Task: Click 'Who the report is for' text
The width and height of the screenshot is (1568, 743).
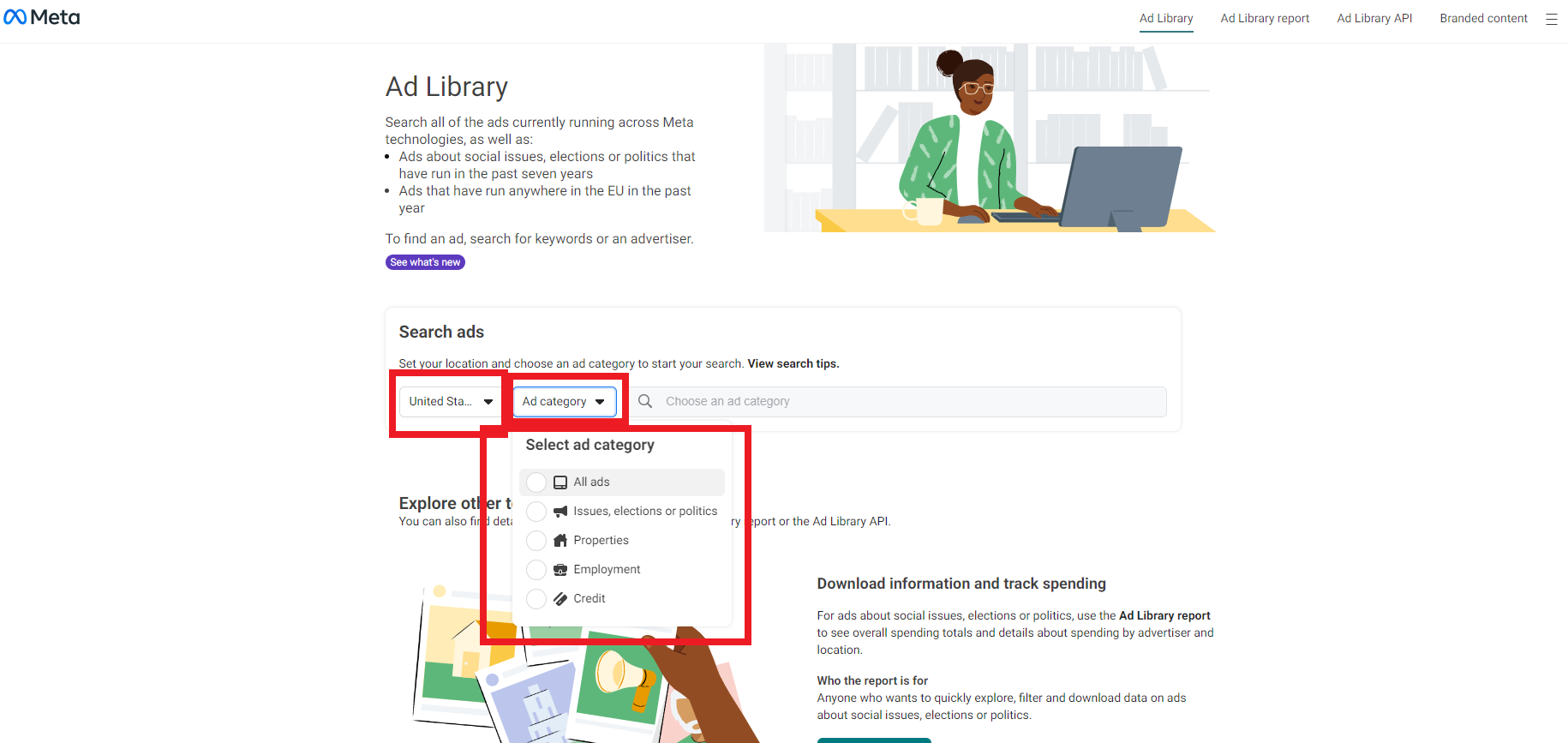Action: (x=872, y=680)
